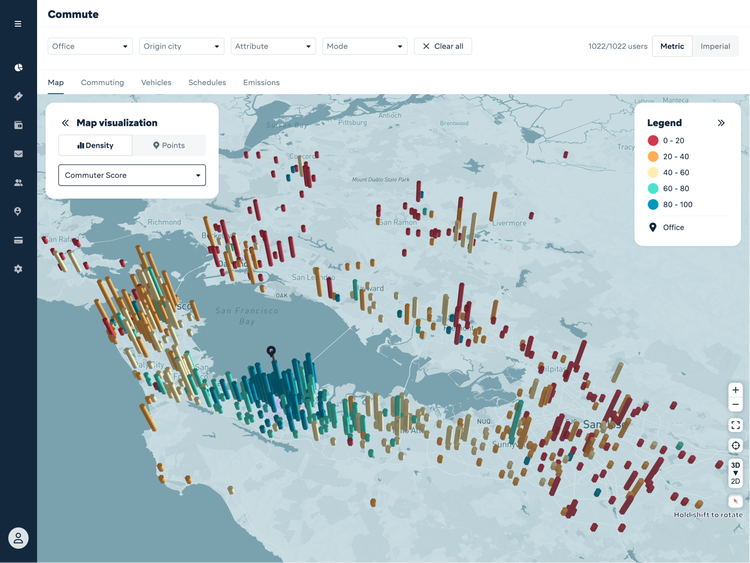Viewport: 750px width, 563px height.
Task: Recenter map with the target icon
Action: (x=736, y=446)
